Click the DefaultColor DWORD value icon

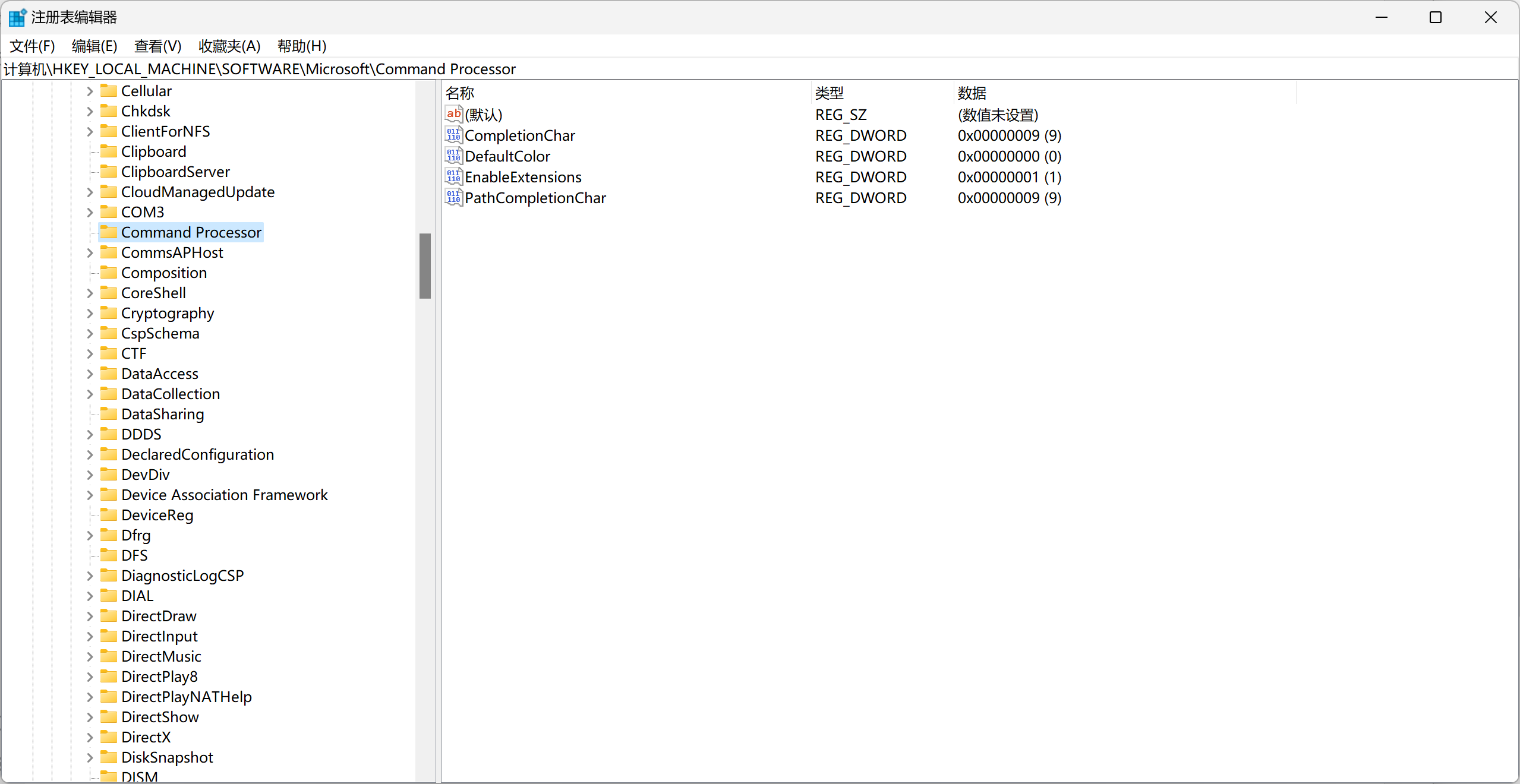tap(453, 156)
